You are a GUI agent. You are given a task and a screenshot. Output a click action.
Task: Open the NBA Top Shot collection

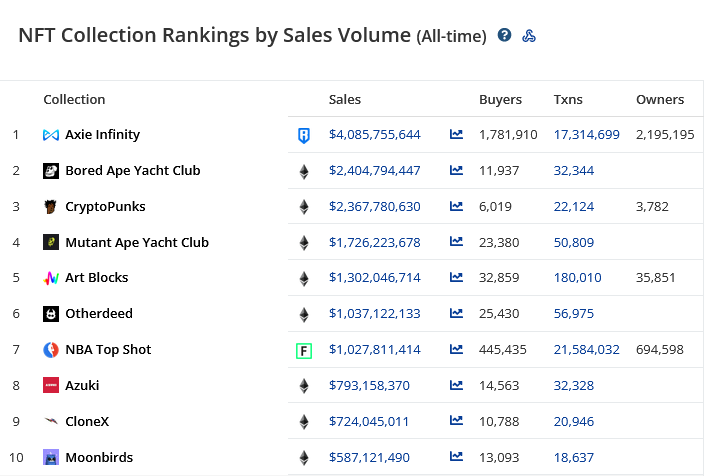tap(108, 350)
